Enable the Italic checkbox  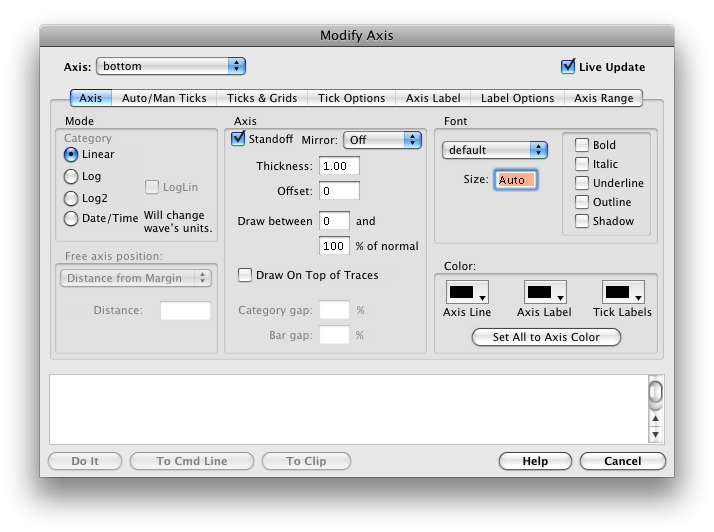581,164
